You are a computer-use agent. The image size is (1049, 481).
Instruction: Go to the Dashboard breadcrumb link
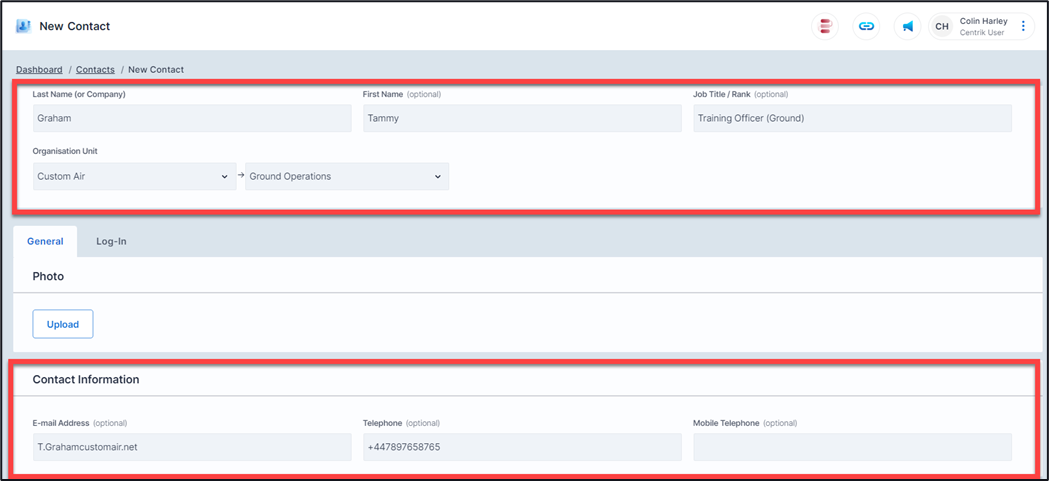[39, 70]
